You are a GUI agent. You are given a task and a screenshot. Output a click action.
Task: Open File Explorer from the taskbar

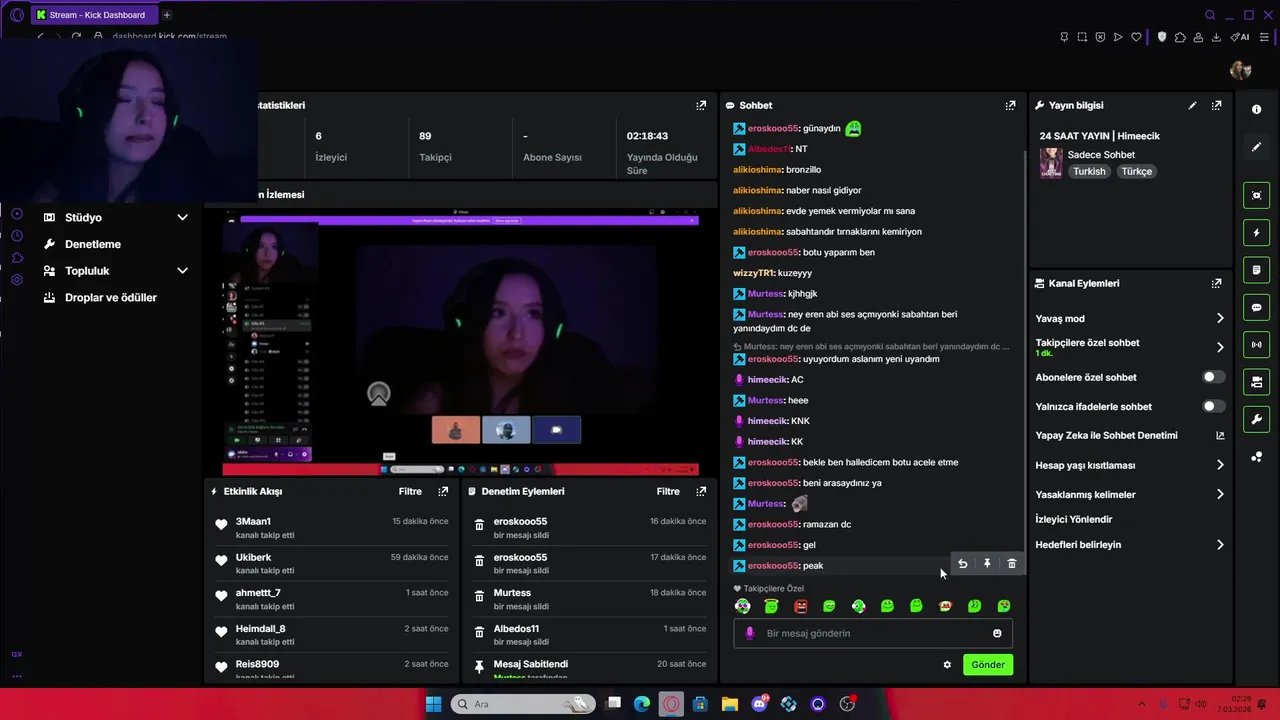pyautogui.click(x=729, y=704)
